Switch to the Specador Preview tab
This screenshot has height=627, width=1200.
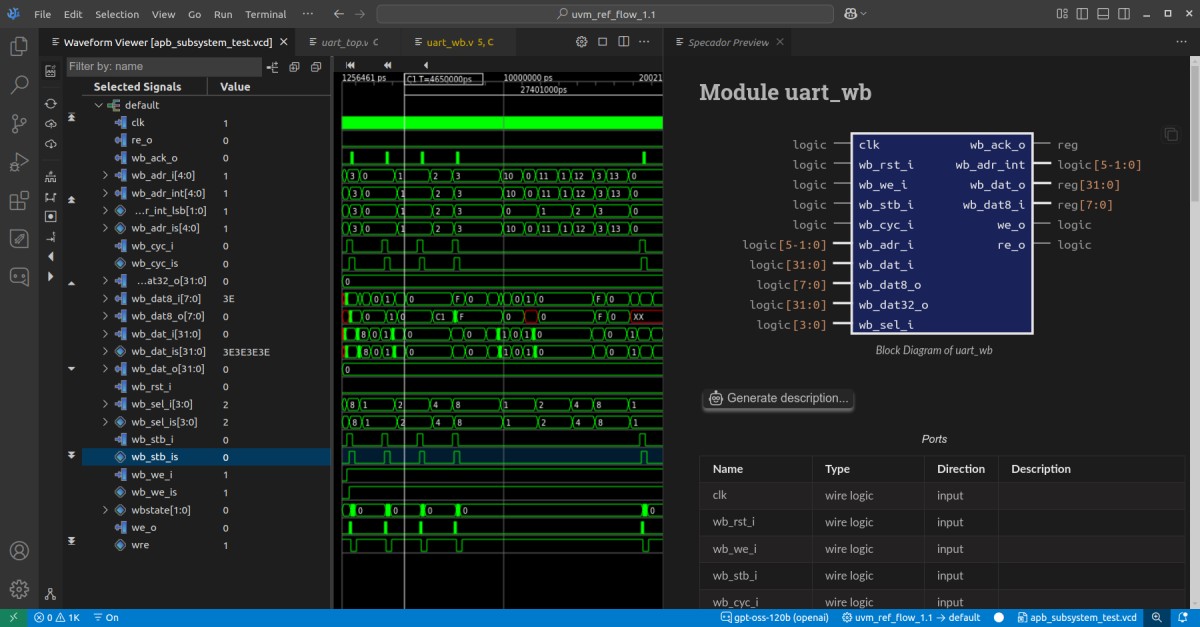(727, 42)
